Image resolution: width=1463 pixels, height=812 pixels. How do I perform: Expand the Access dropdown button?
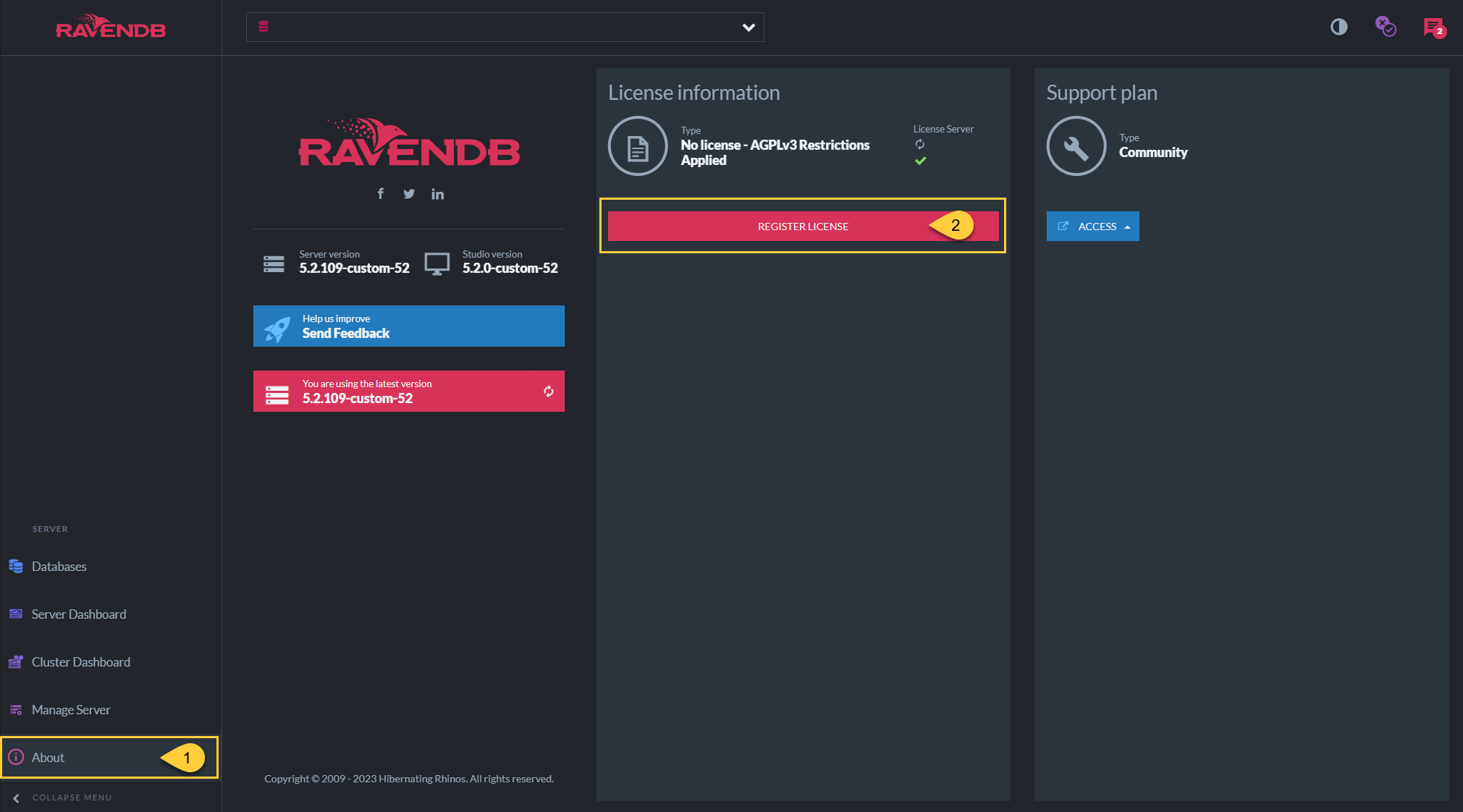point(1093,226)
